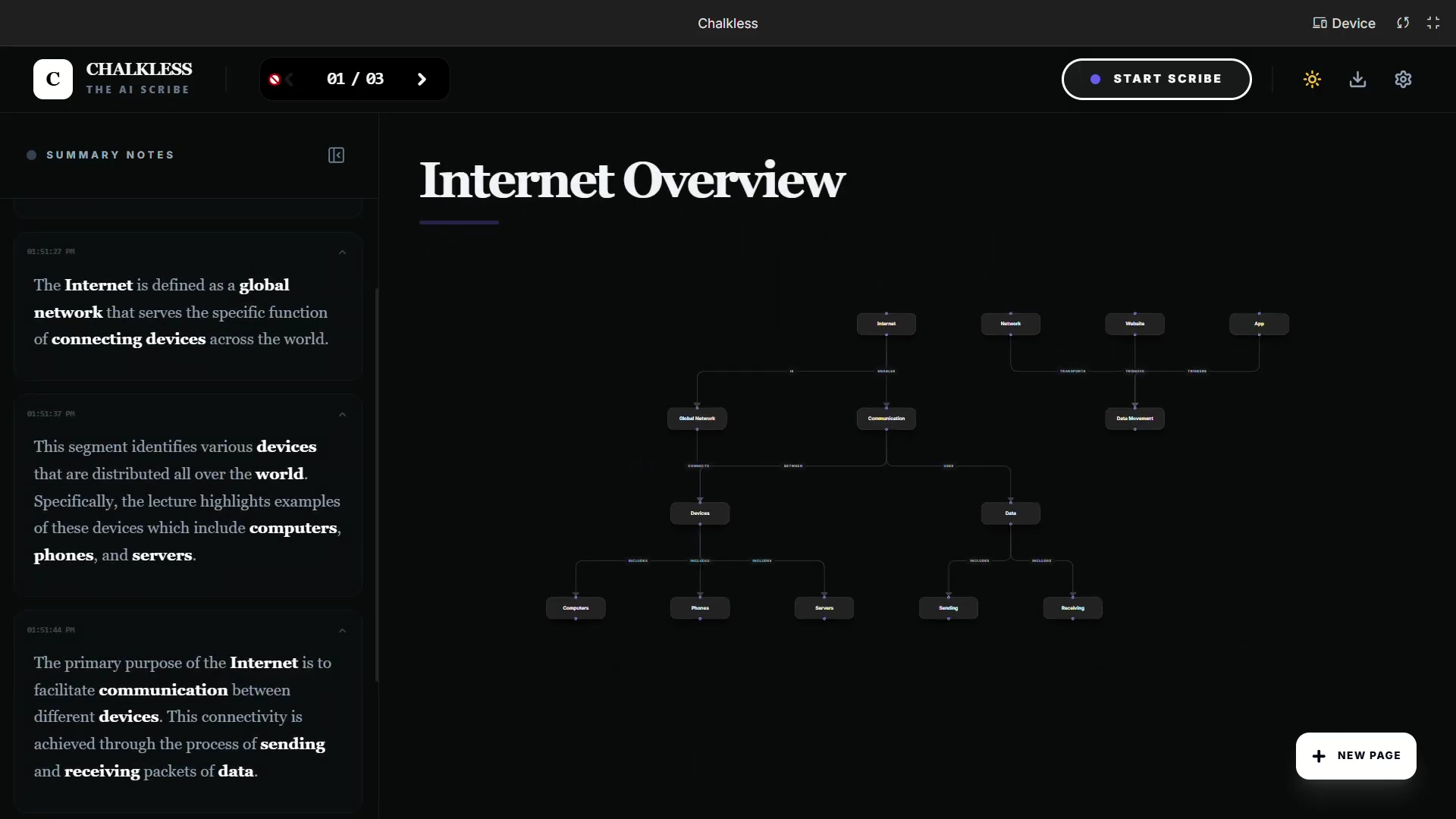Viewport: 1456px width, 819px height.
Task: Open settings via gear icon
Action: point(1403,79)
